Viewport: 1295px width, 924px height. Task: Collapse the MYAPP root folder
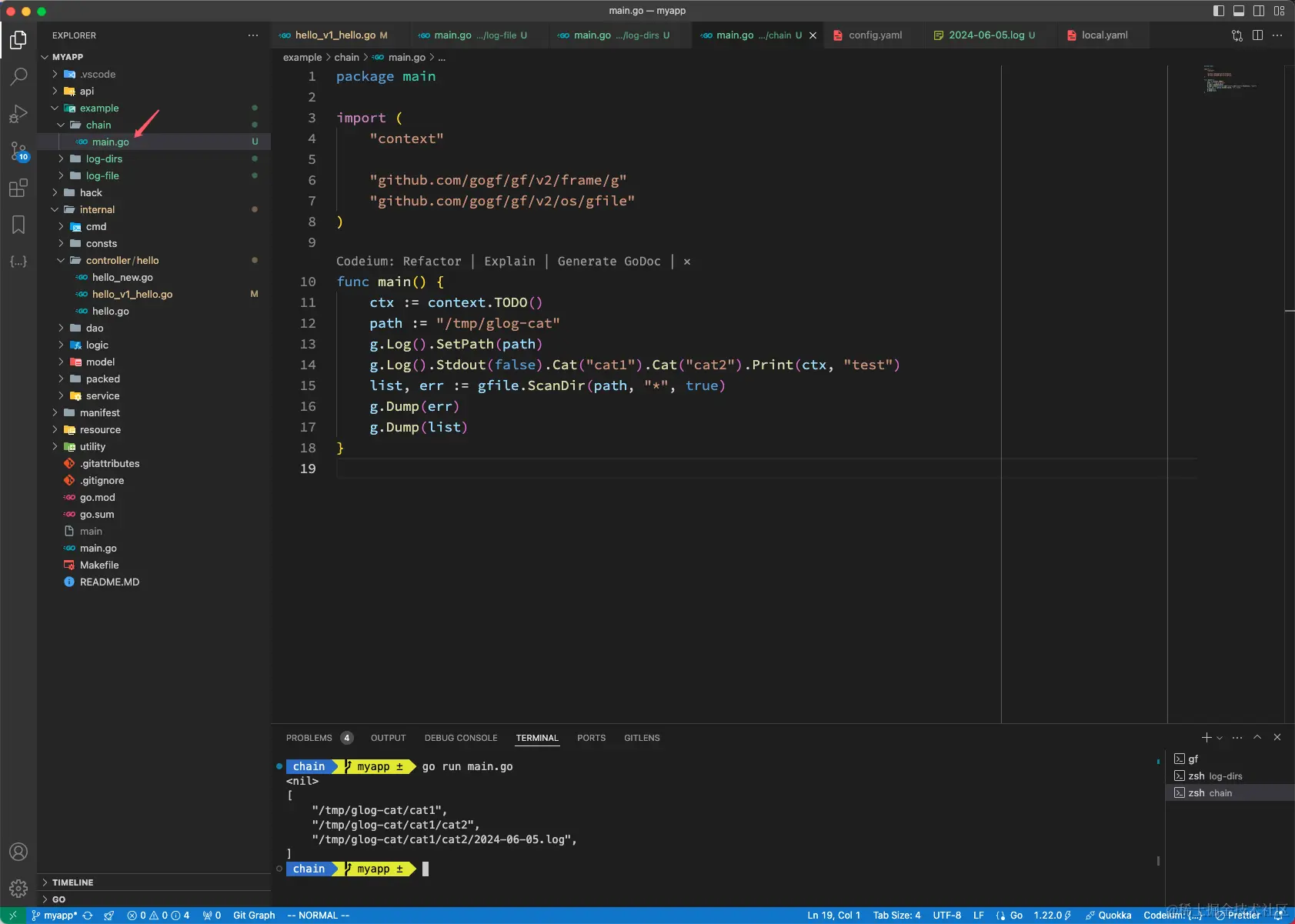pos(45,57)
